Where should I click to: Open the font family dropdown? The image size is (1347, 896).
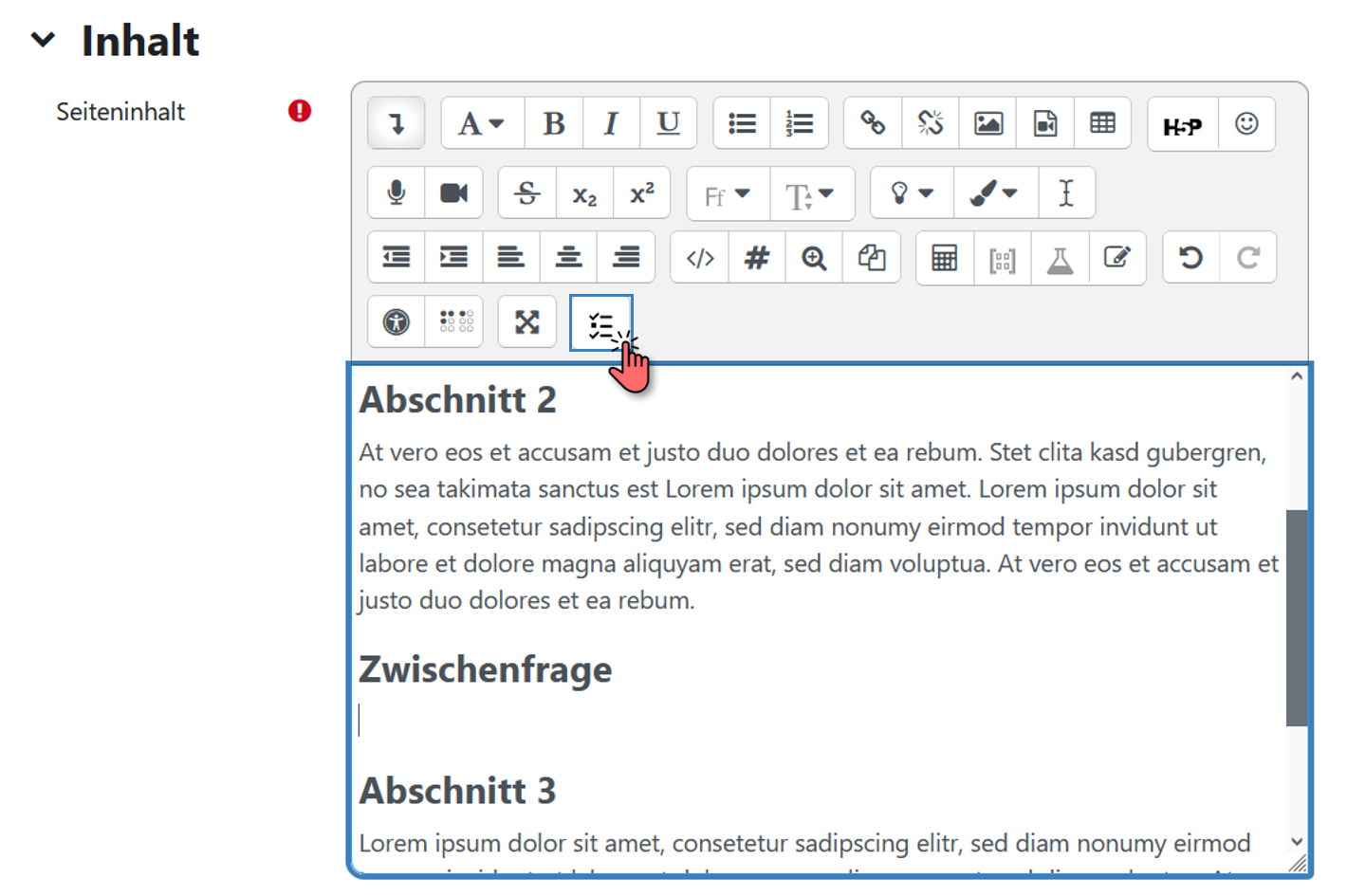click(x=727, y=194)
